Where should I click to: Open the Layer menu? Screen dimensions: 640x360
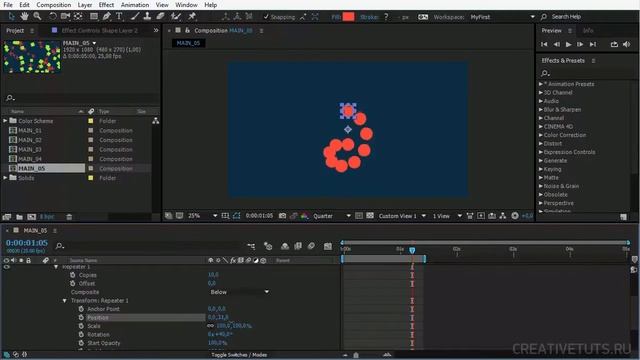(x=84, y=5)
